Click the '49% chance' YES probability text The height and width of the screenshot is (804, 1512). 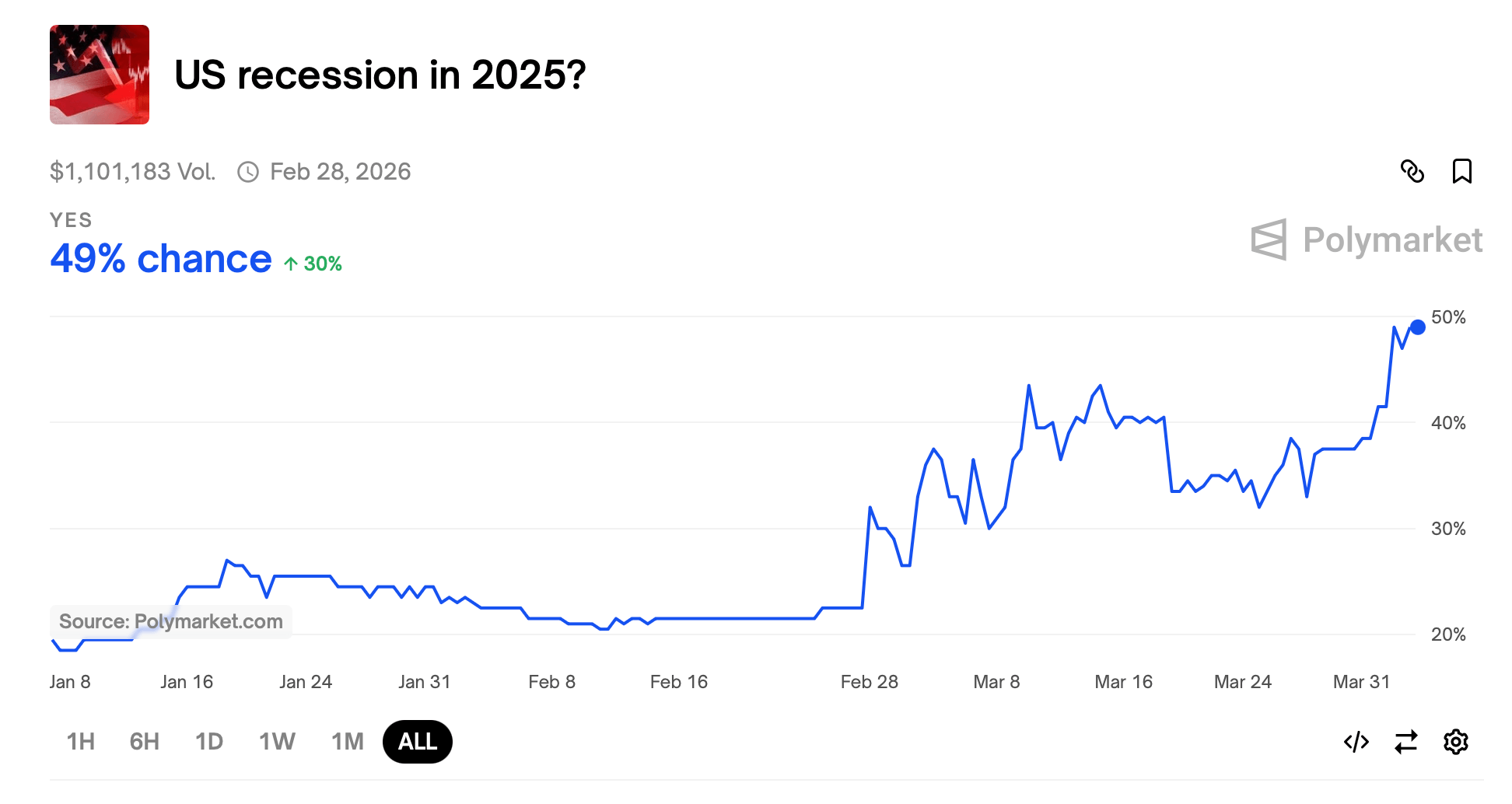point(159,259)
